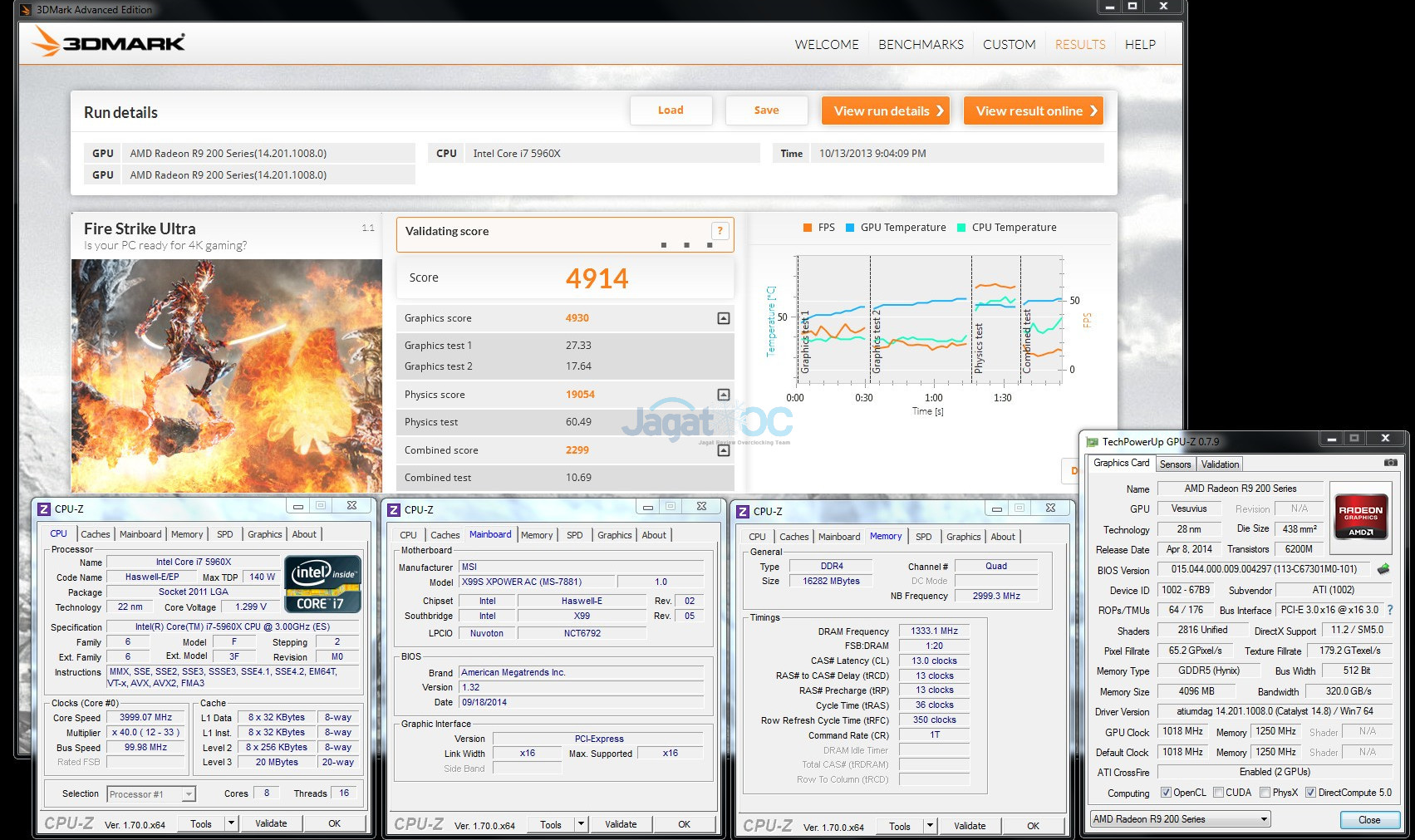Collapse the Physics score details
The image size is (1415, 840).
[724, 395]
